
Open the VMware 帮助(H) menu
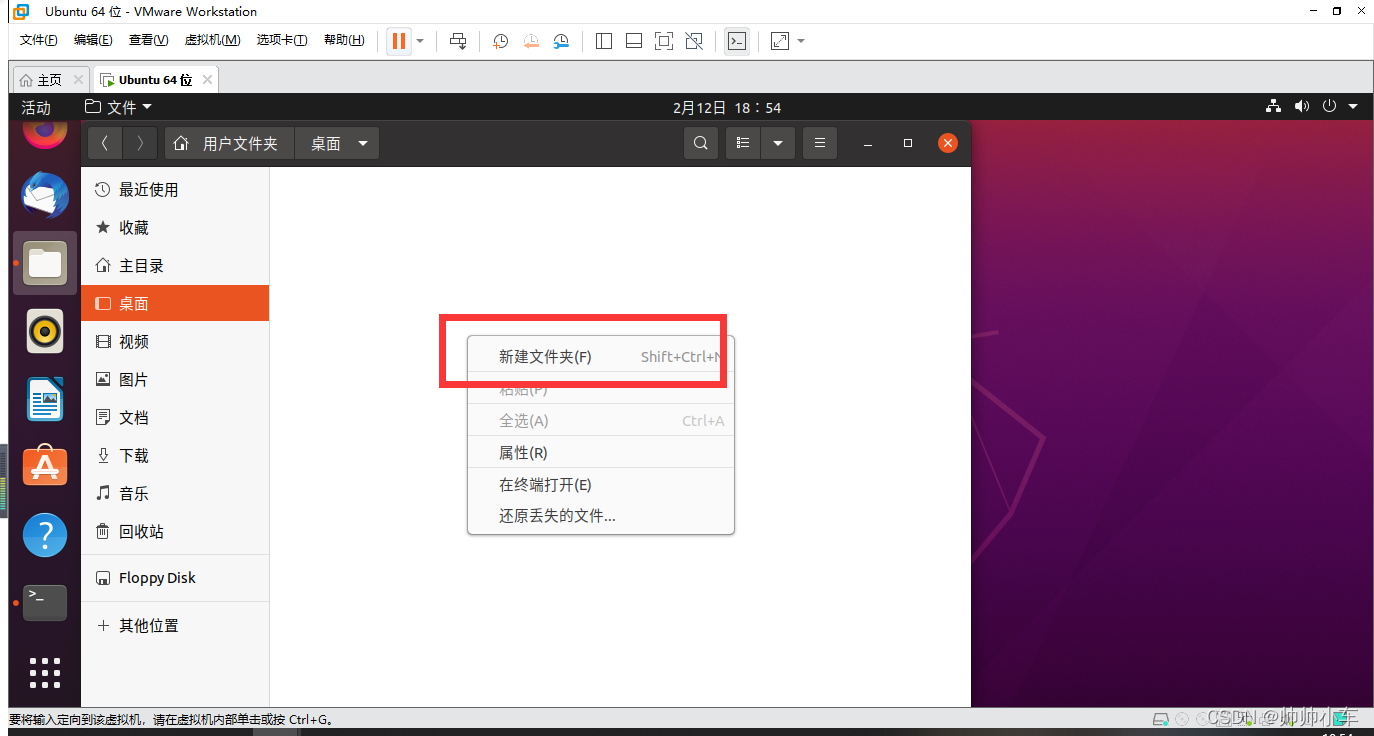(344, 40)
